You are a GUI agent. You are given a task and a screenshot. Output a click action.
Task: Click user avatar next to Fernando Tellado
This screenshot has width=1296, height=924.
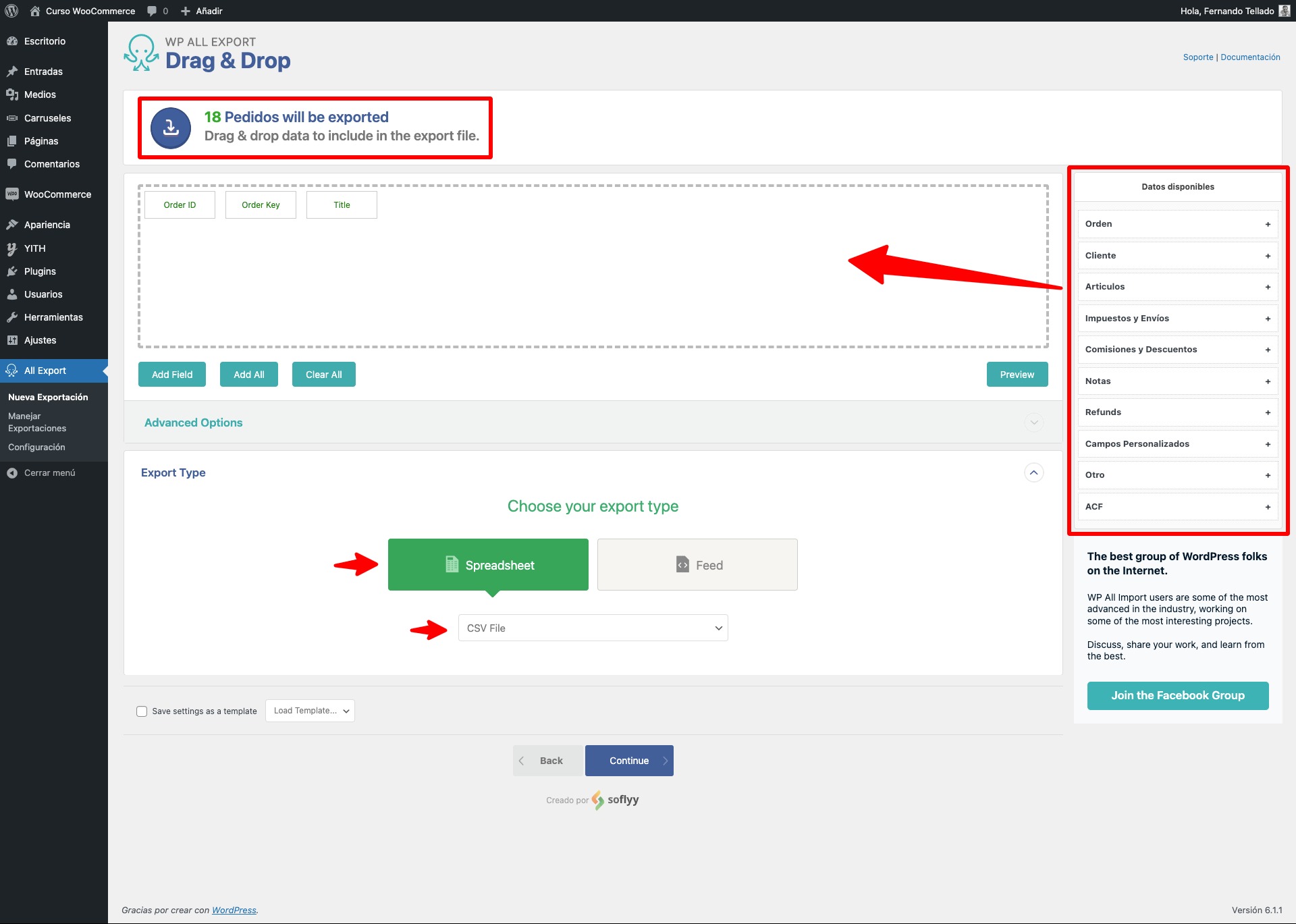[x=1284, y=11]
